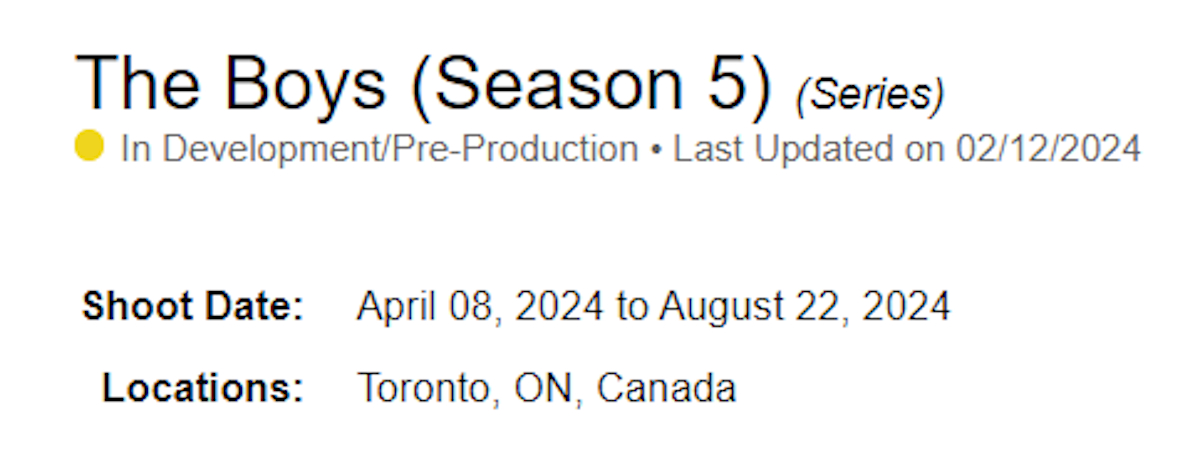Viewport: 1200px width, 454px height.
Task: Click "The Boys" words in heading
Action: click(231, 82)
